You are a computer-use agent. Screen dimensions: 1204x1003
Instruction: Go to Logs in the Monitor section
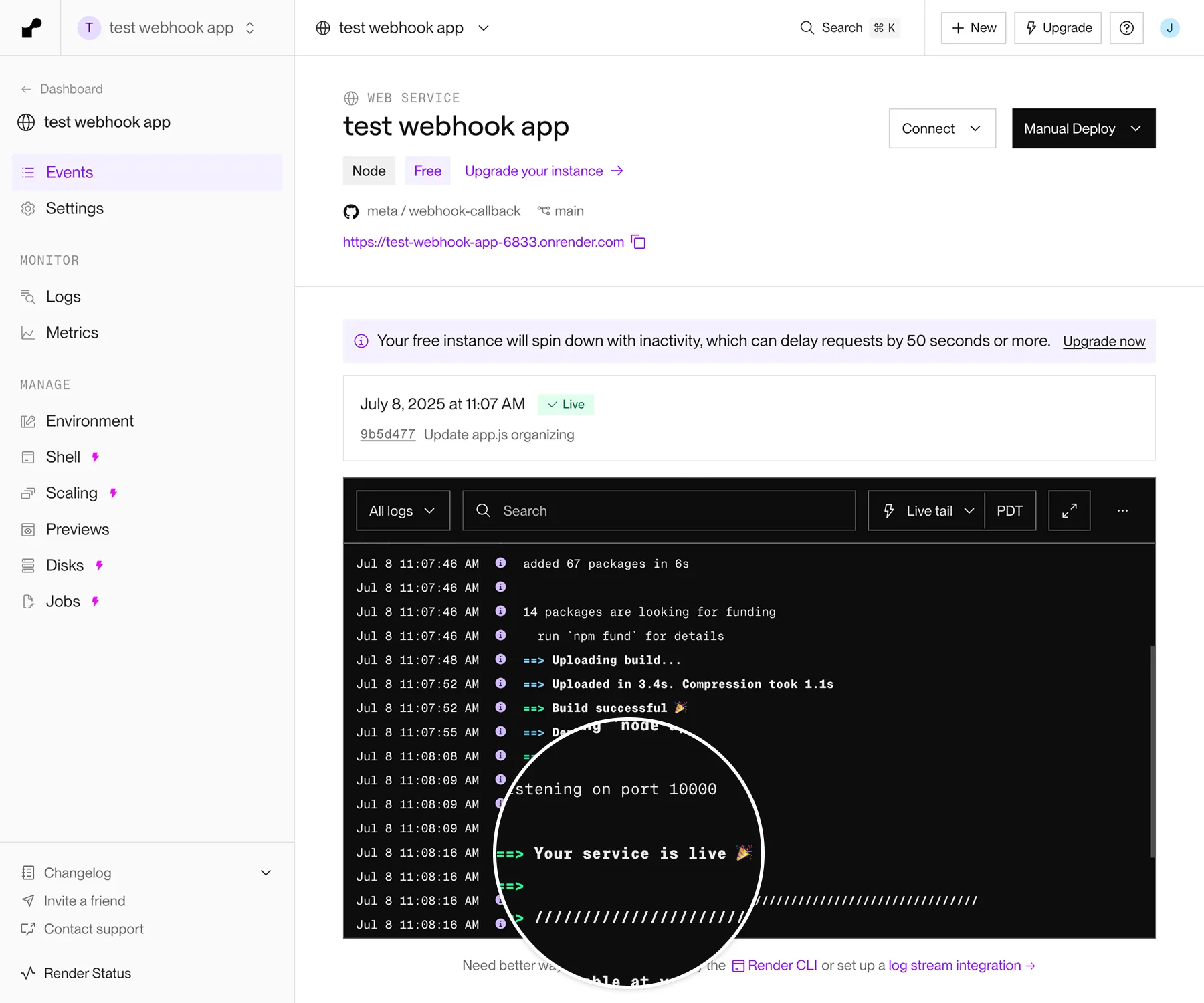coord(63,297)
